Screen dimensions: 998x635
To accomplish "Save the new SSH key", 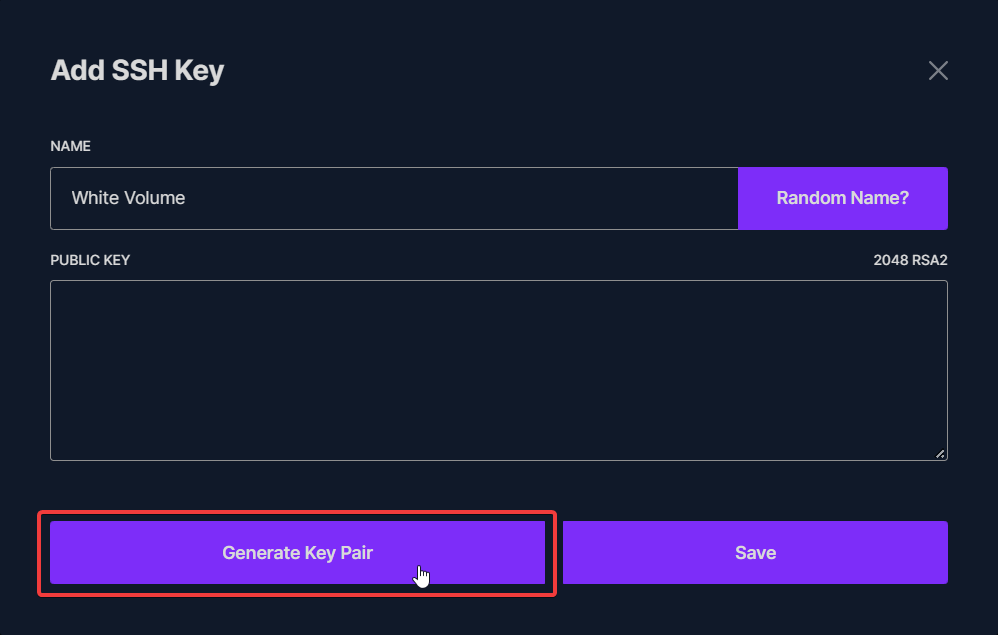I will coord(755,552).
